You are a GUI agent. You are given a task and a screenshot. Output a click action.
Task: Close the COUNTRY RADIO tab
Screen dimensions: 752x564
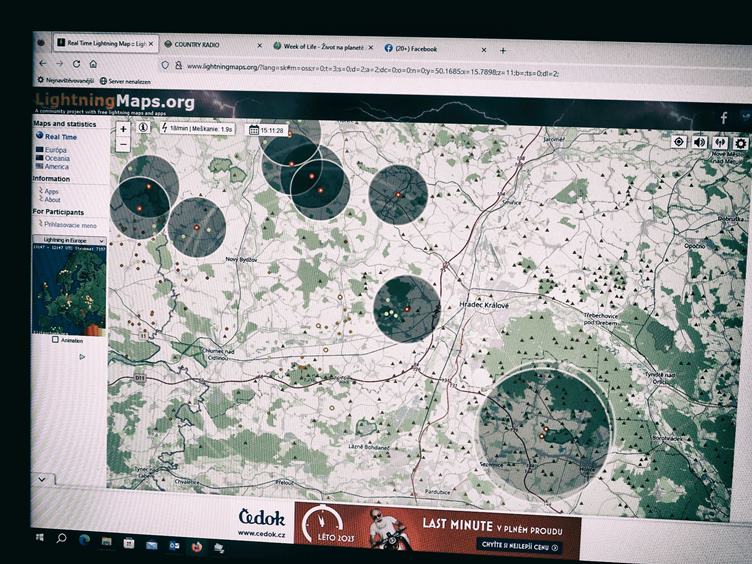point(259,46)
